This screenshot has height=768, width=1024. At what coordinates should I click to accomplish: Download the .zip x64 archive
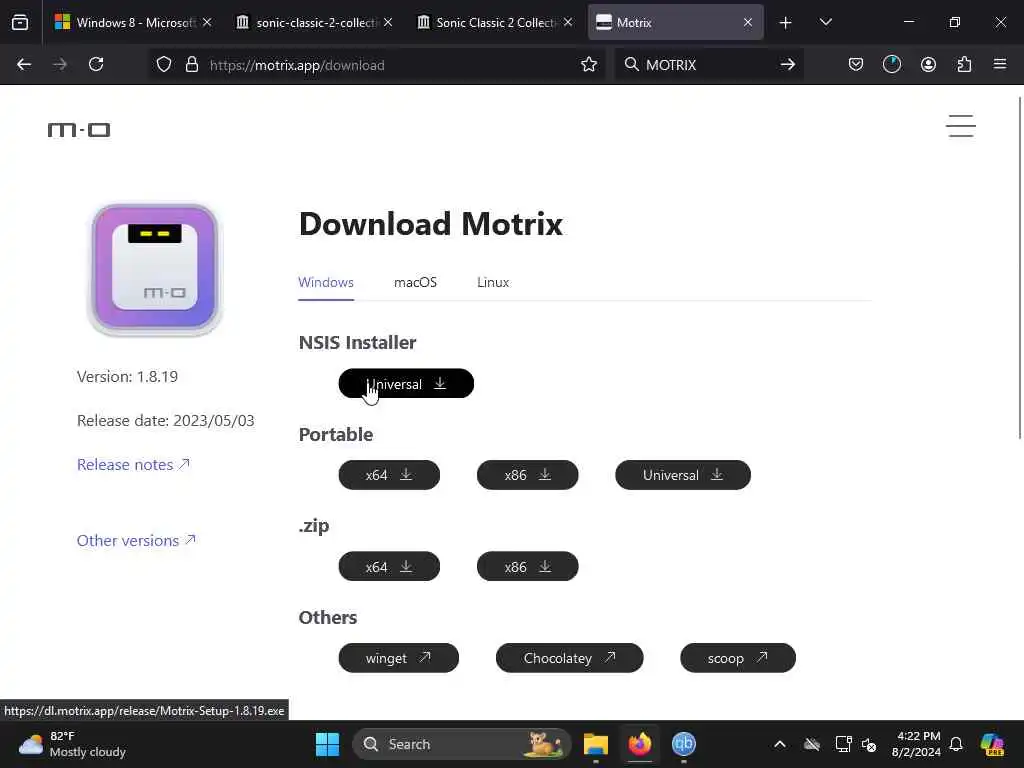tap(389, 566)
